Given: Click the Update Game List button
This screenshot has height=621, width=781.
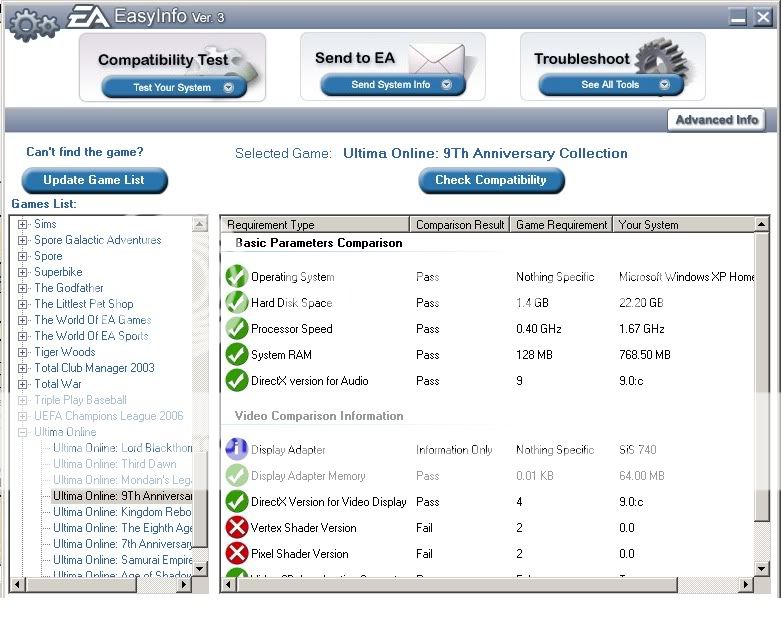Looking at the screenshot, I should (x=94, y=180).
